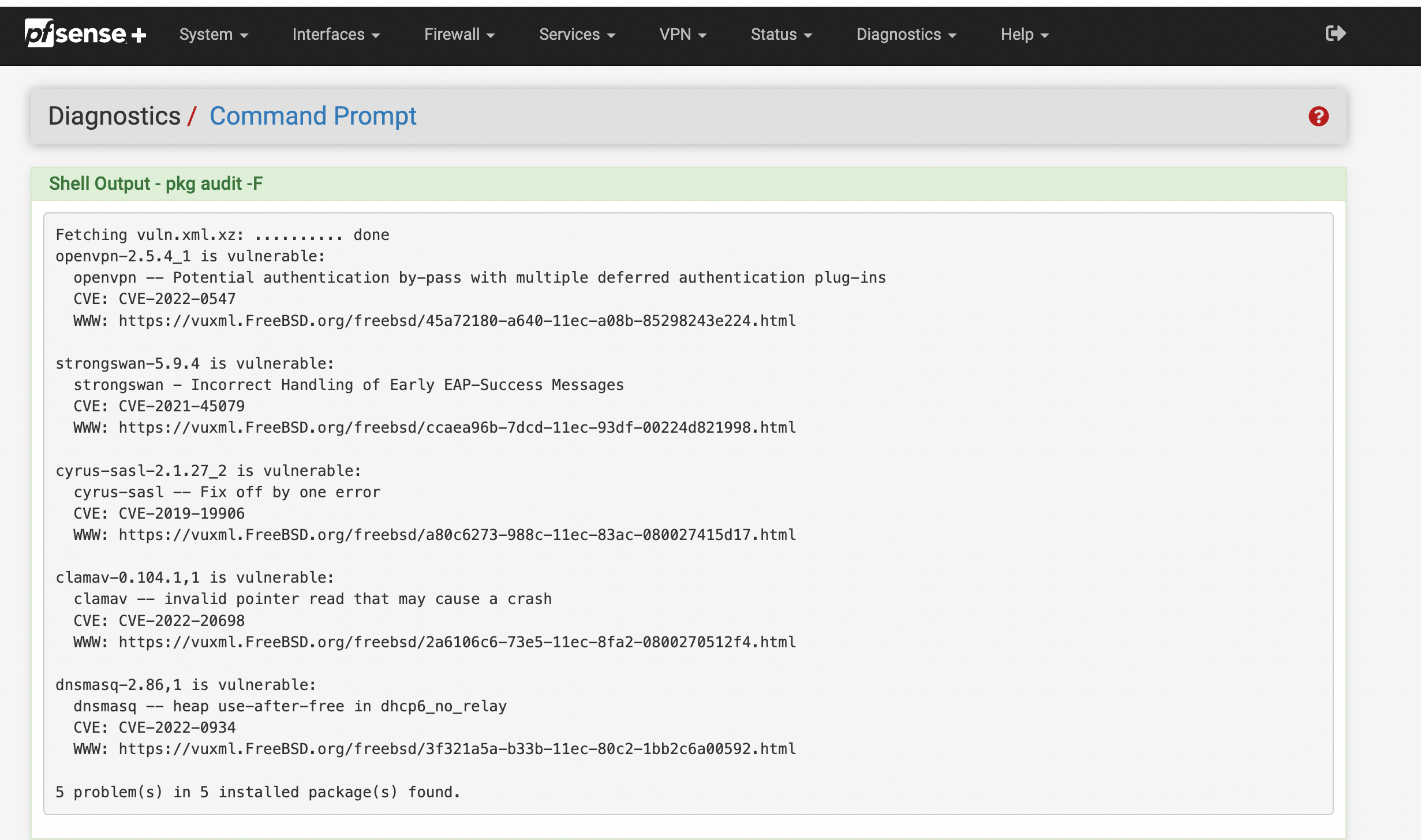
Task: Open the VPN menu
Action: (682, 35)
